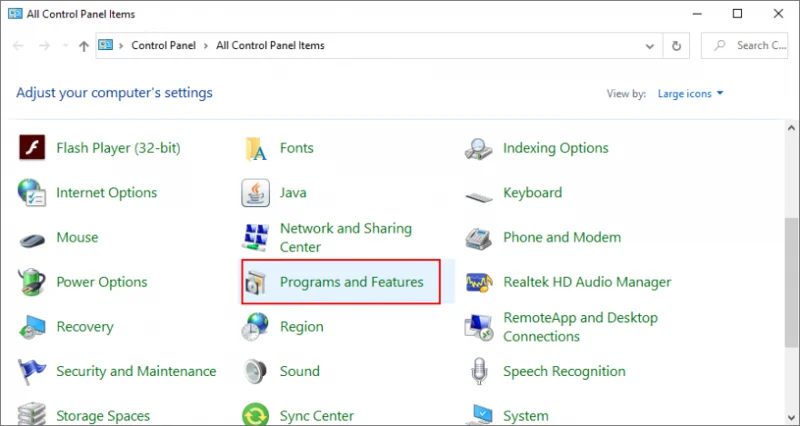Open the Sound speaker icon

255,371
